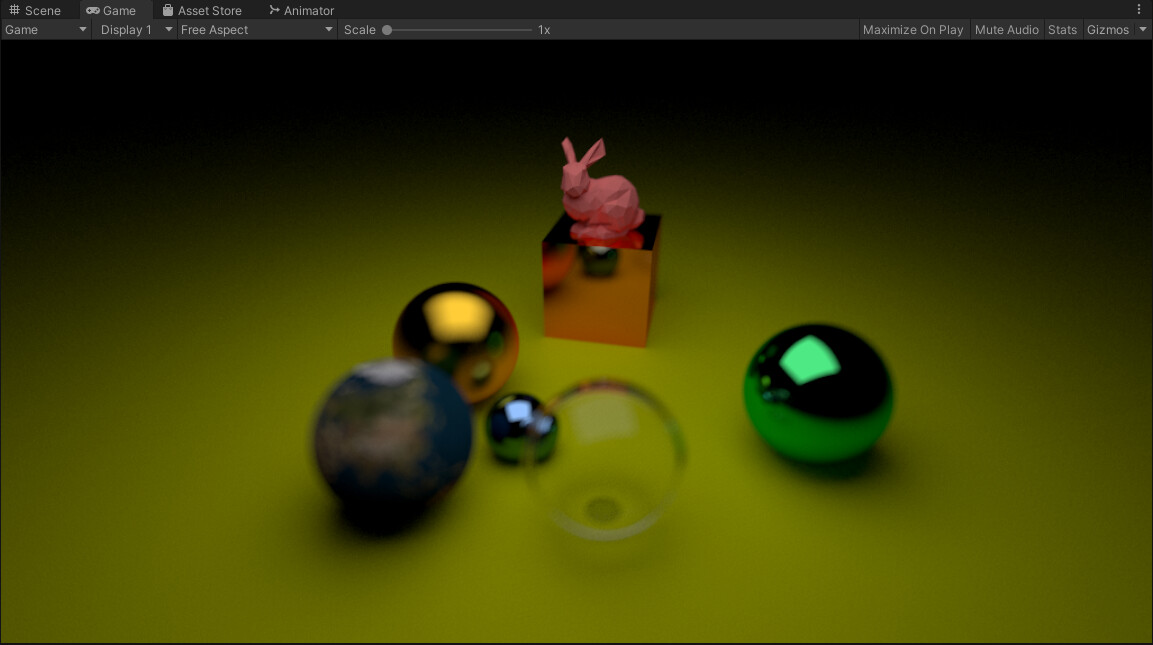Click the grid icon on the Scene tab

14,10
